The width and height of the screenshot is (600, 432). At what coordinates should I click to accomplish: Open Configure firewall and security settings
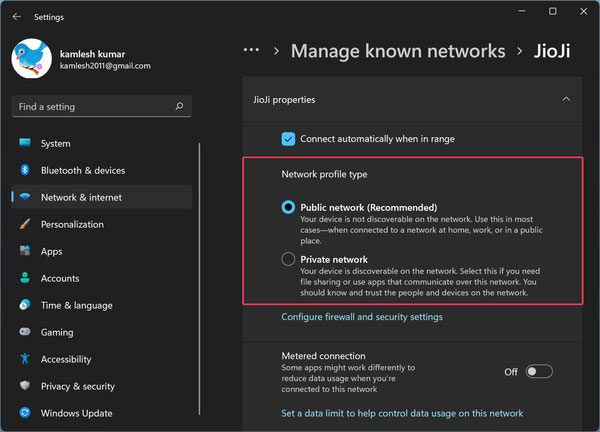362,317
